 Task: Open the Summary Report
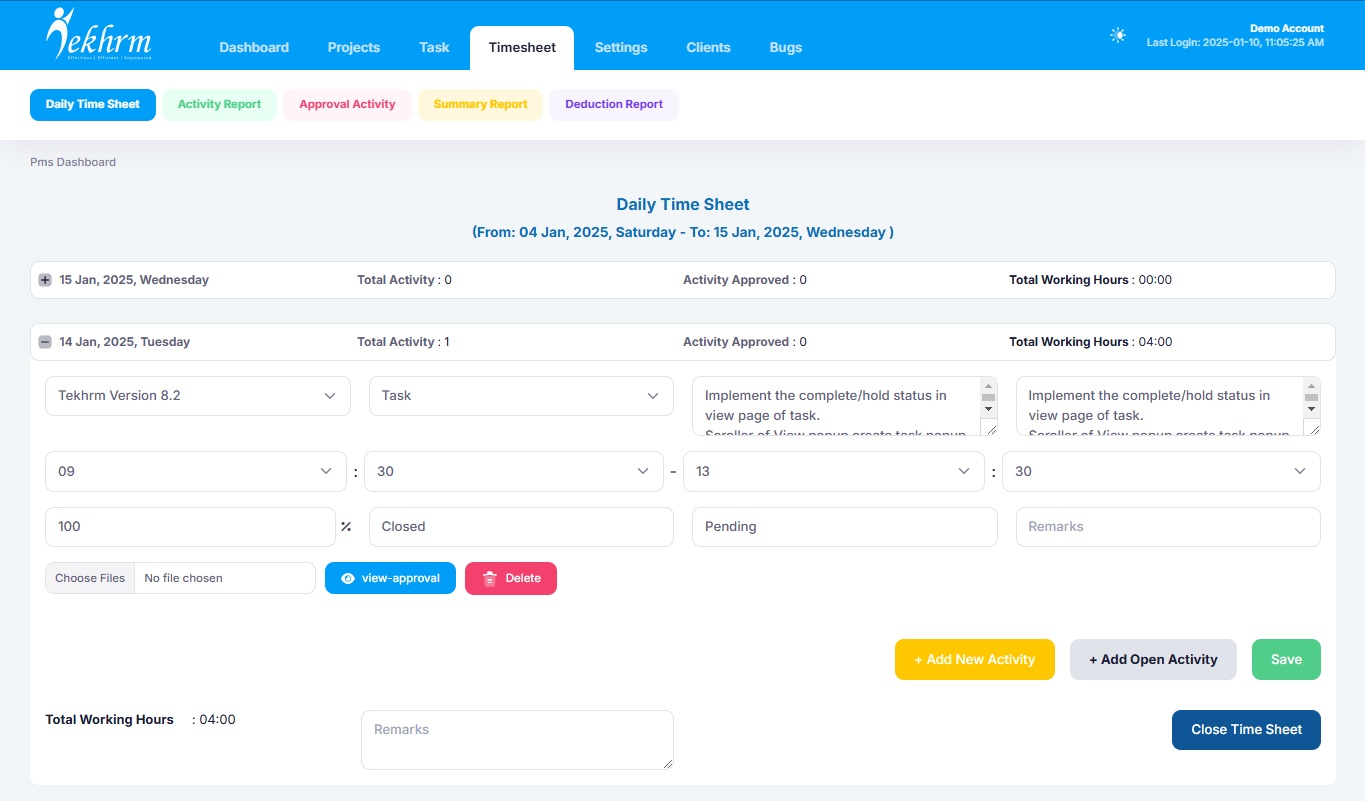coord(480,104)
